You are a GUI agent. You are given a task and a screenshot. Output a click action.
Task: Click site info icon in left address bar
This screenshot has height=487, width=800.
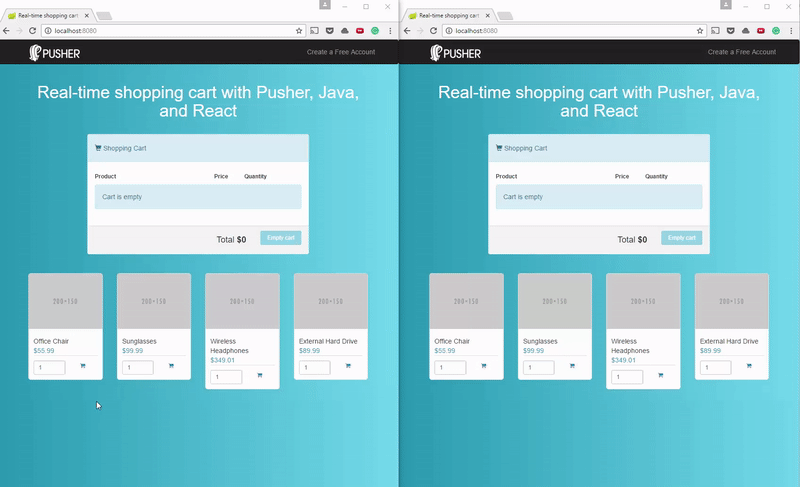pos(48,31)
